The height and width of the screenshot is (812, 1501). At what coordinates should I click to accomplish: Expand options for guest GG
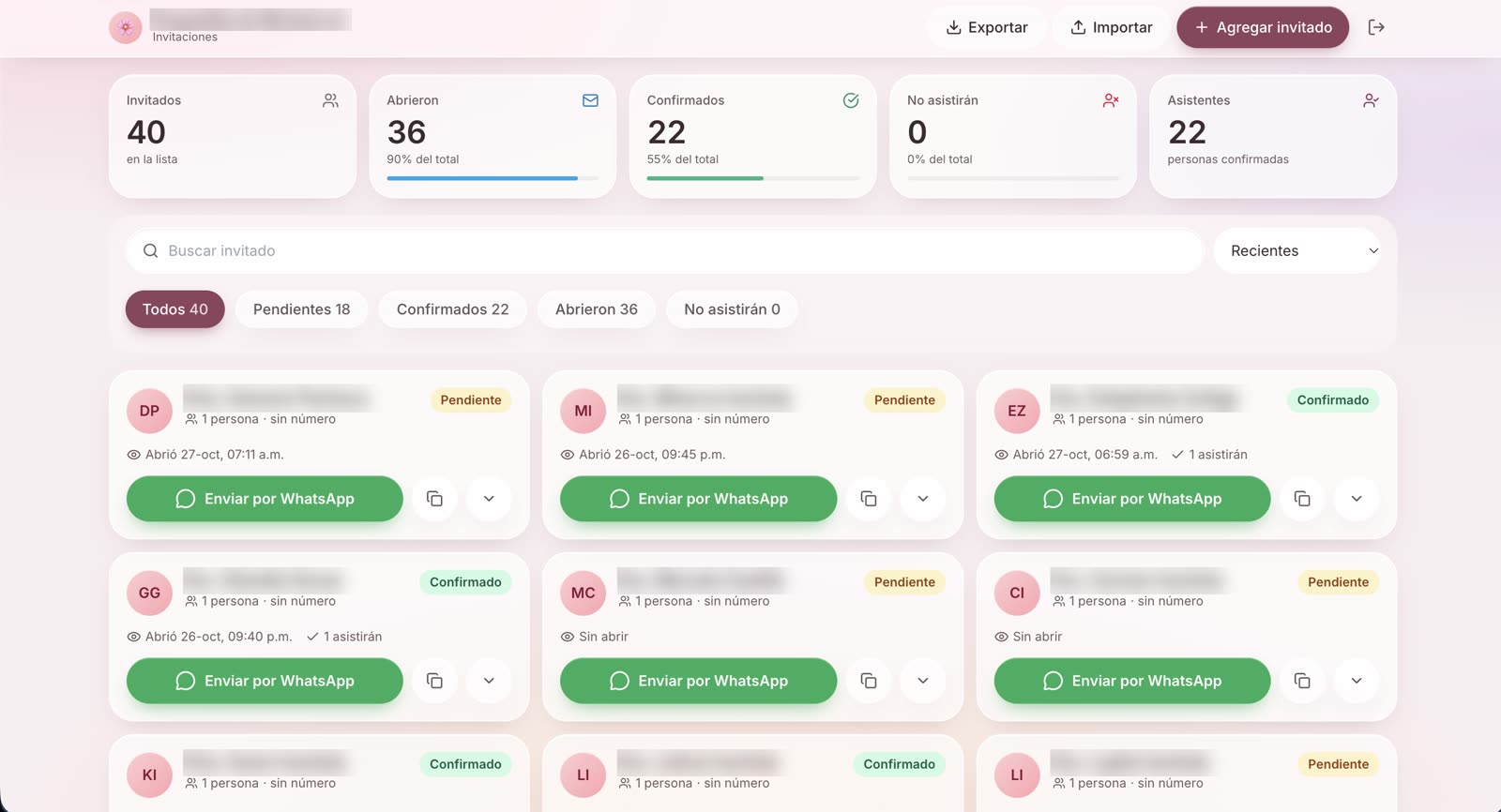point(489,681)
